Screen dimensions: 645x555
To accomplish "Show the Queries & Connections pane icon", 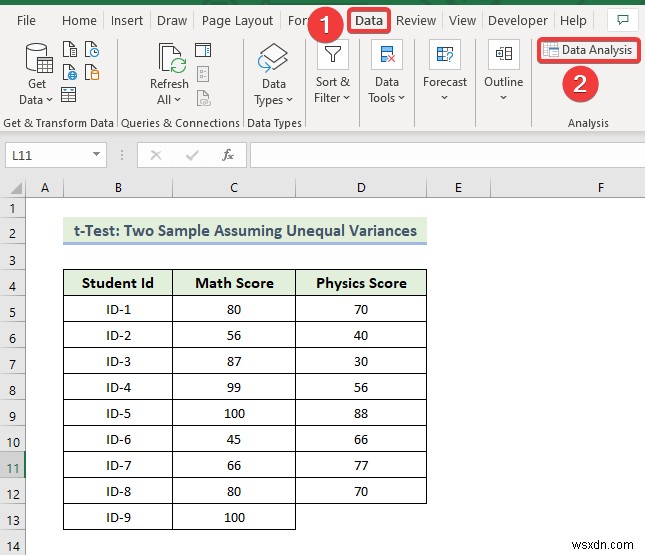I will point(203,50).
